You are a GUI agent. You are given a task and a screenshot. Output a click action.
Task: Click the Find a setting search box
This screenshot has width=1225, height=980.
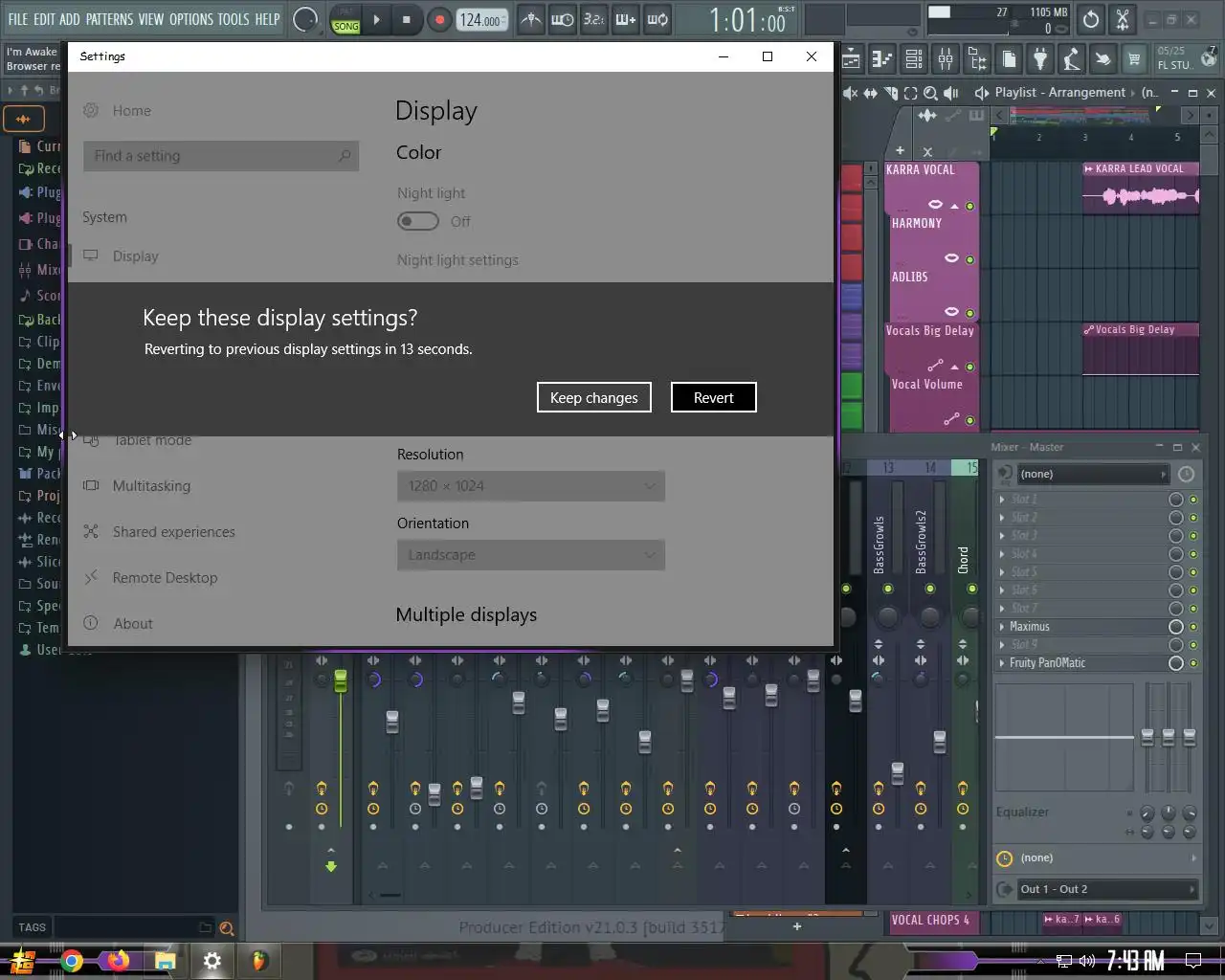pyautogui.click(x=221, y=156)
